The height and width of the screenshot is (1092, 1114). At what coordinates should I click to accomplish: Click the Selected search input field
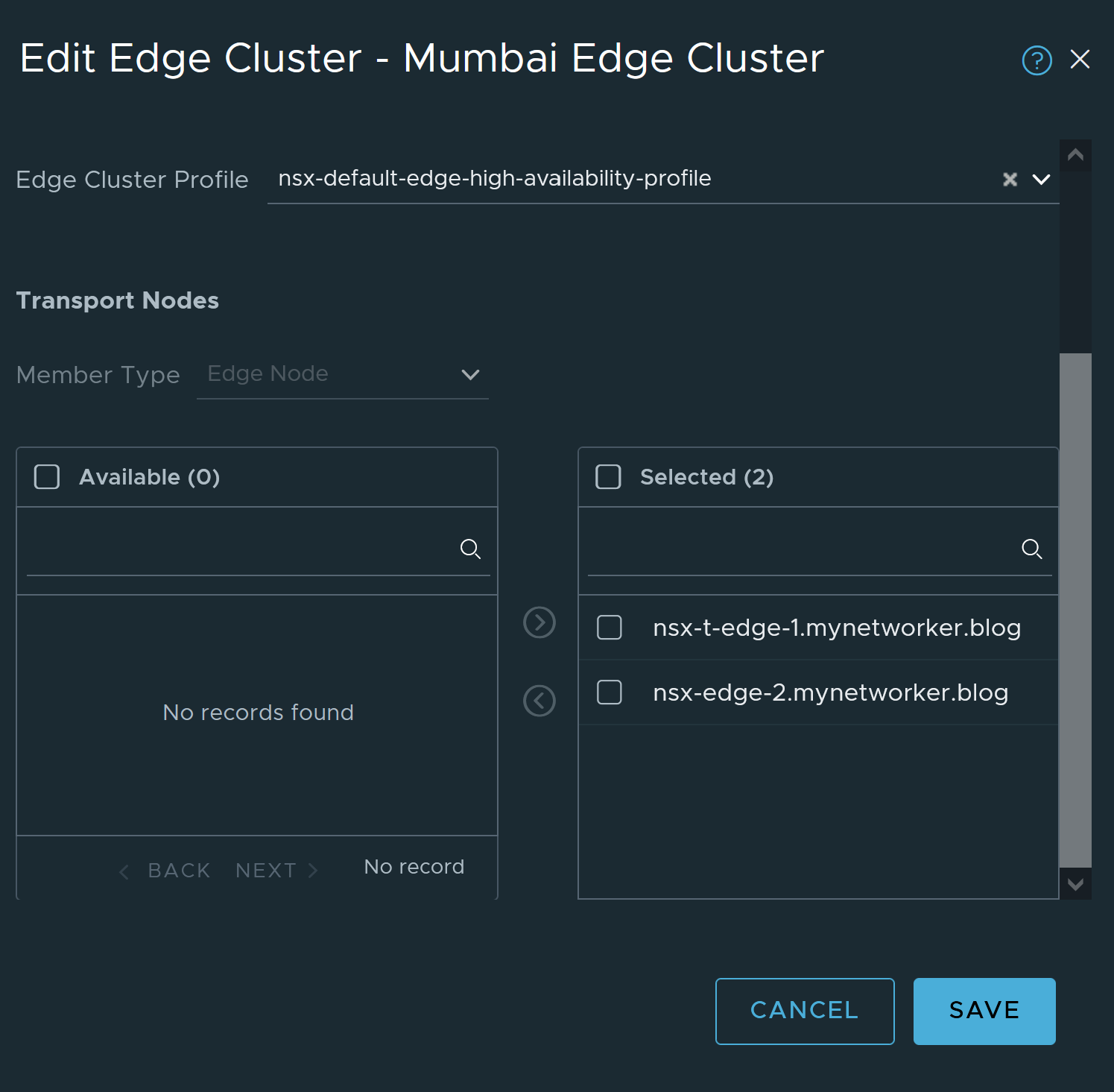point(801,550)
